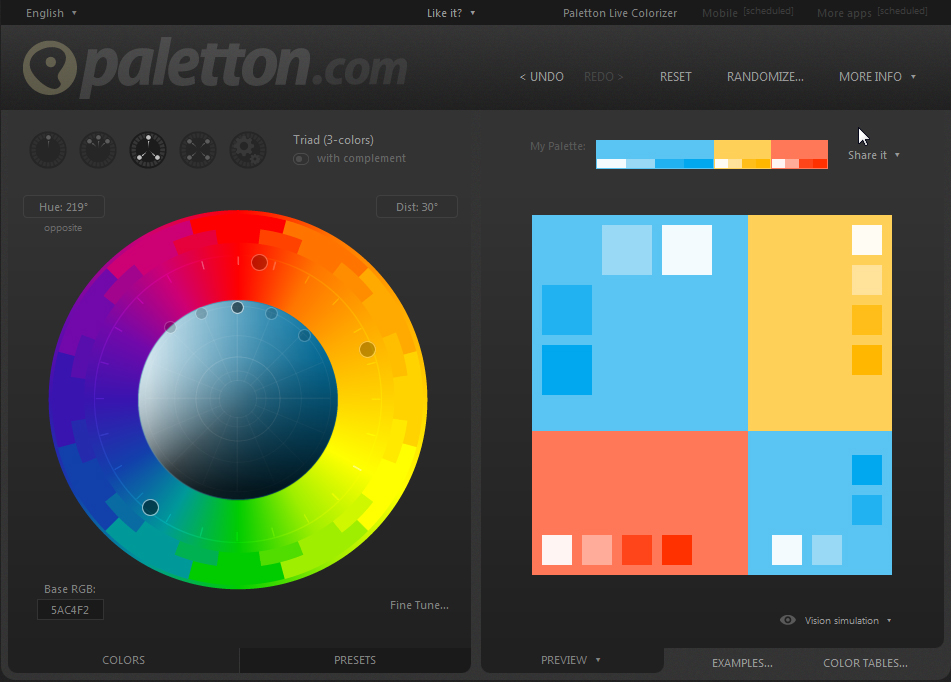951x682 pixels.
Task: Click the UNDO button
Action: click(541, 77)
